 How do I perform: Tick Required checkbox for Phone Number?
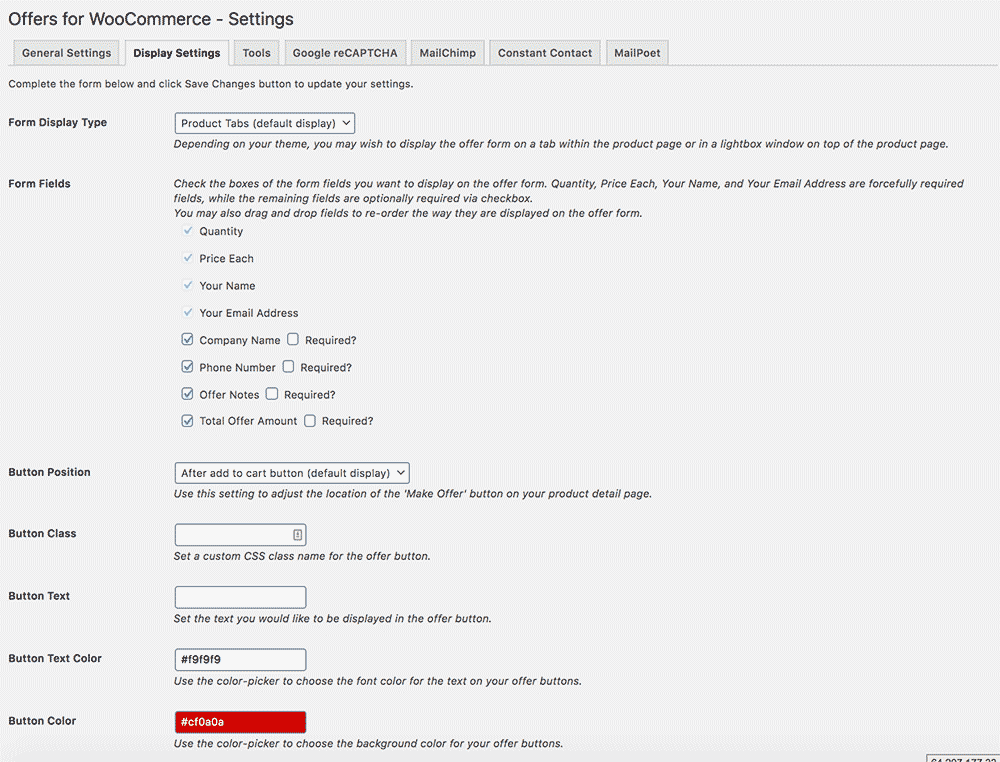coord(288,367)
